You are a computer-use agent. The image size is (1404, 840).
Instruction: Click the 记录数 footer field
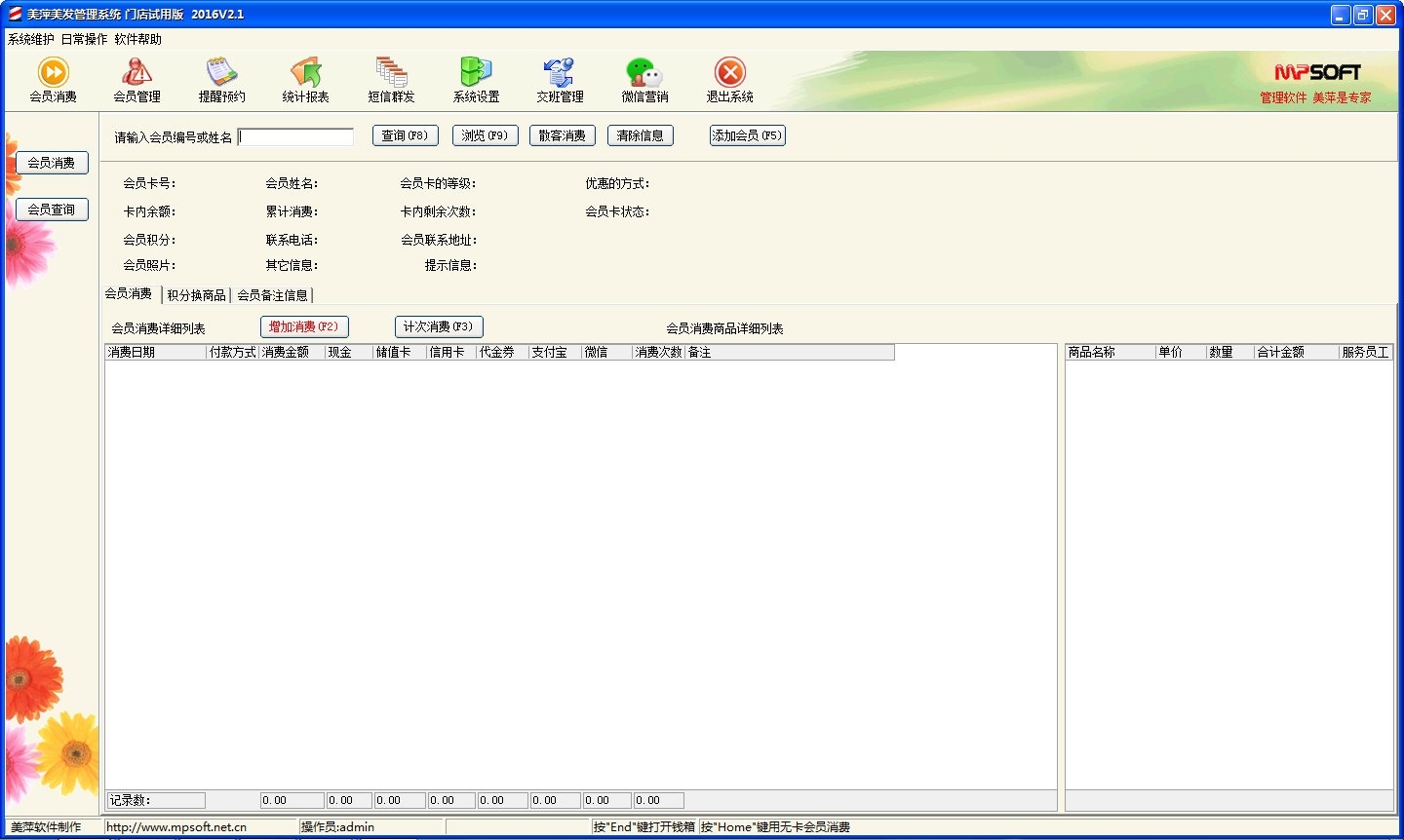point(156,800)
